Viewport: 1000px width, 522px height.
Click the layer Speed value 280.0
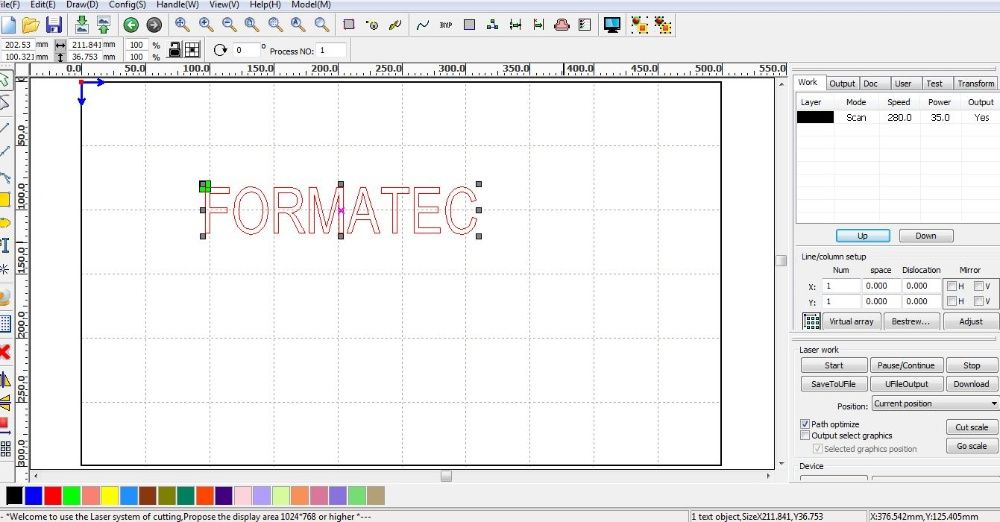point(899,117)
